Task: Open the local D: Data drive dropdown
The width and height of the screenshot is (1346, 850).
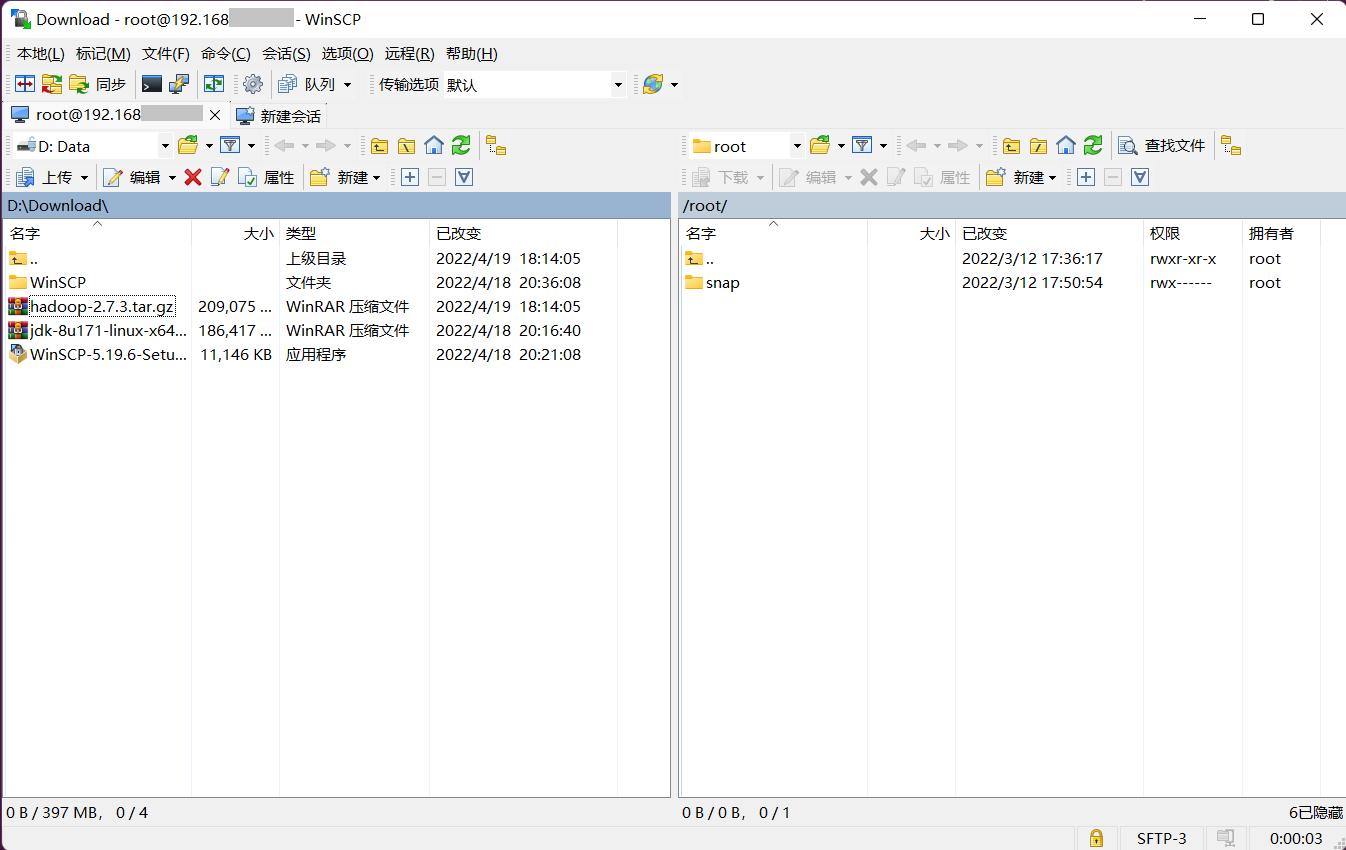Action: 94,146
